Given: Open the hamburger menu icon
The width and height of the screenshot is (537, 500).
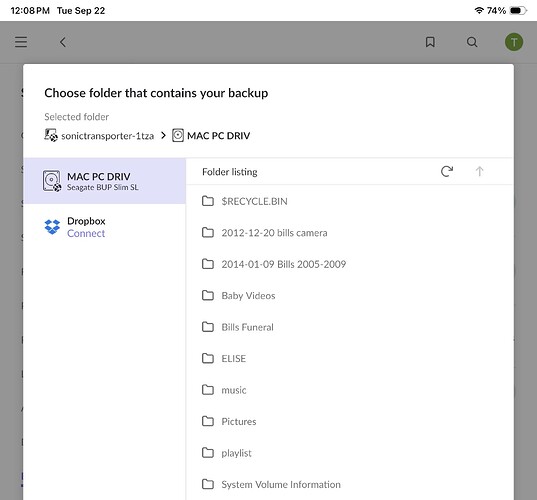Looking at the screenshot, I should [x=21, y=42].
